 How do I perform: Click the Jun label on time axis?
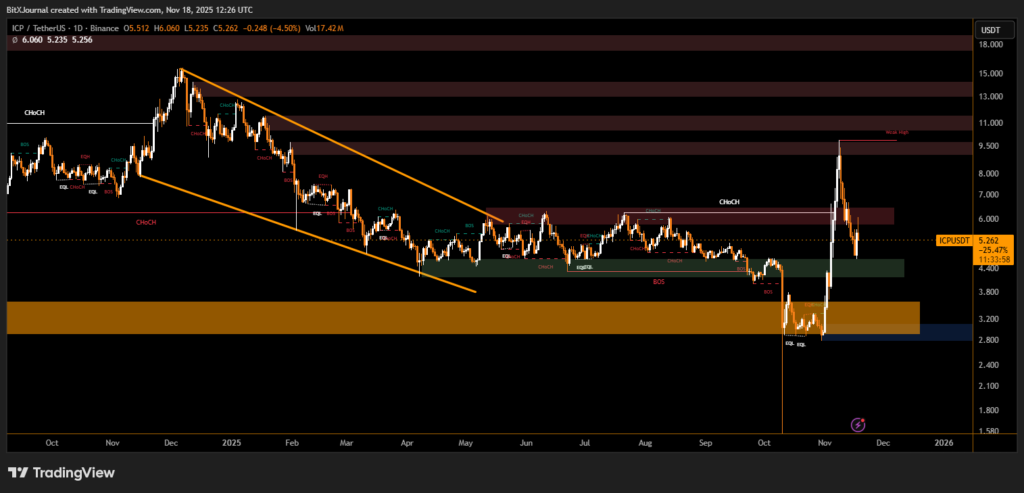click(527, 441)
